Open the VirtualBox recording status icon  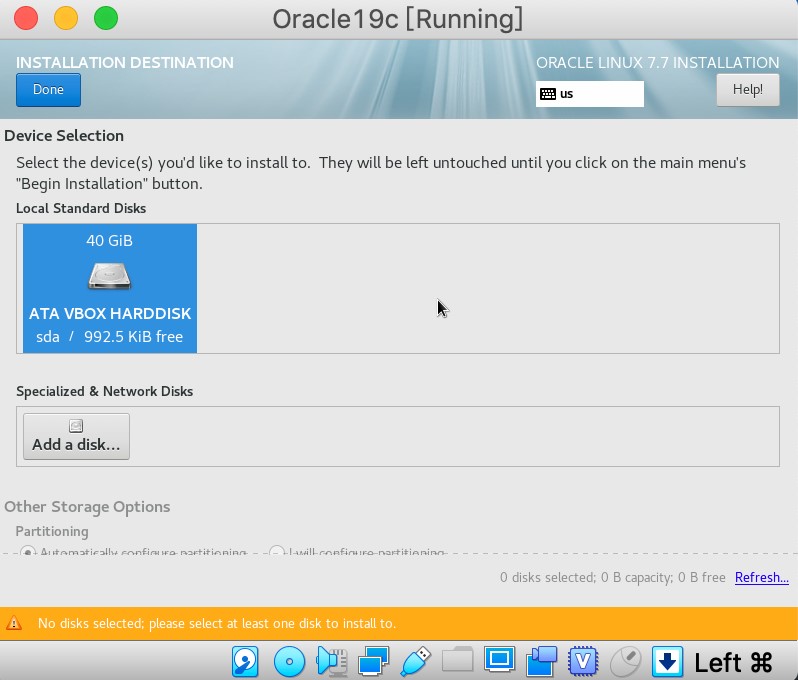542,662
